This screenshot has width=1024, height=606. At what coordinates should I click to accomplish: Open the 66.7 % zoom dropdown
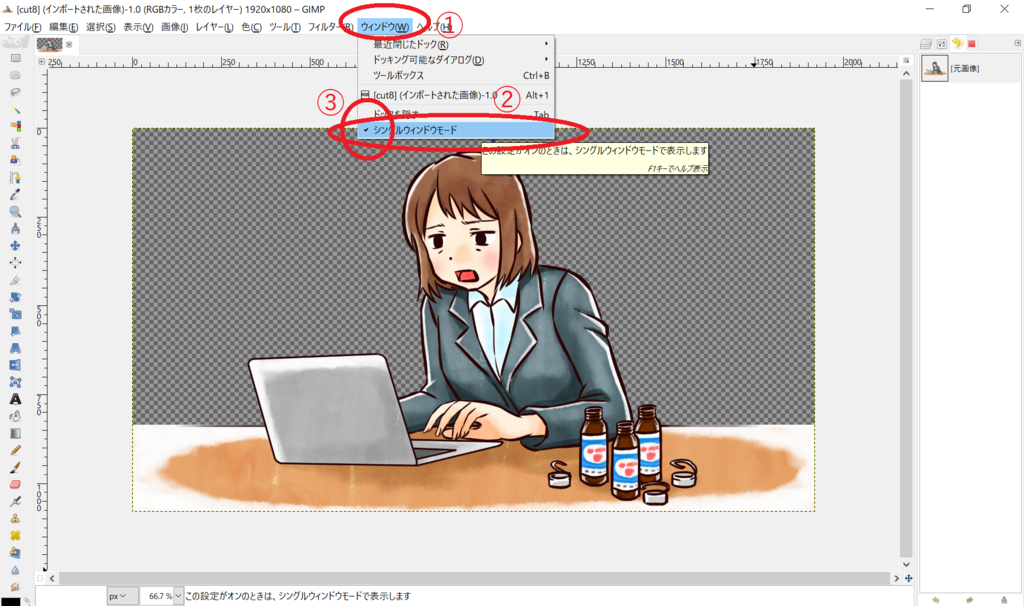[178, 596]
